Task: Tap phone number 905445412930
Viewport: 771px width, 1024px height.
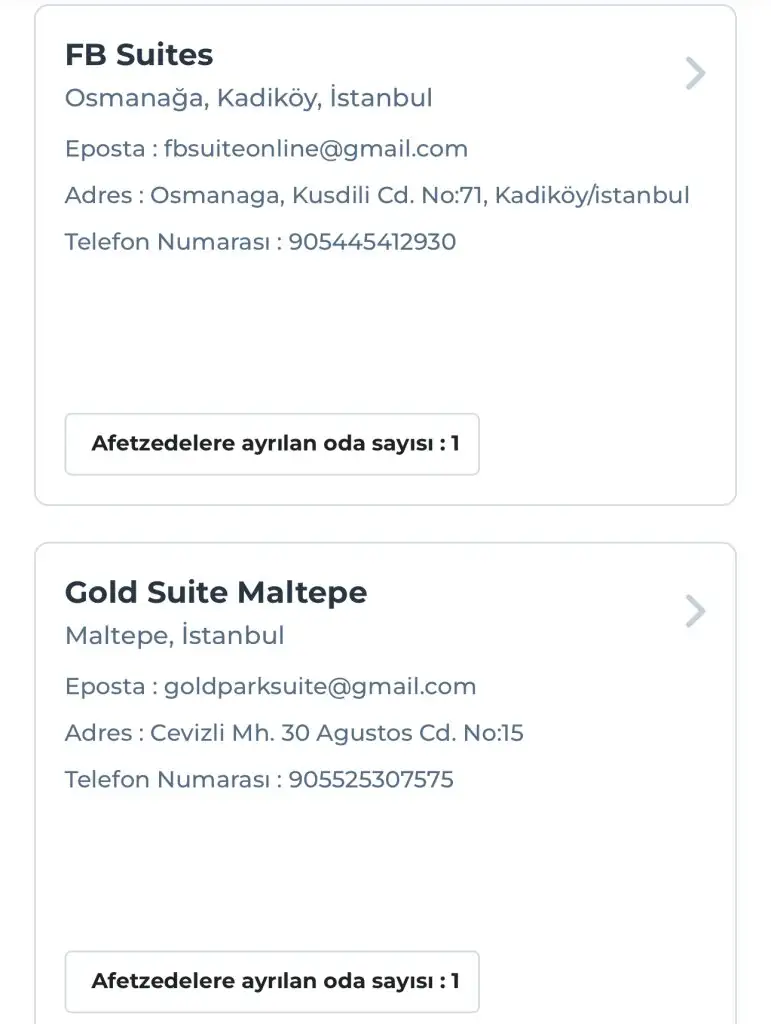Action: (372, 242)
